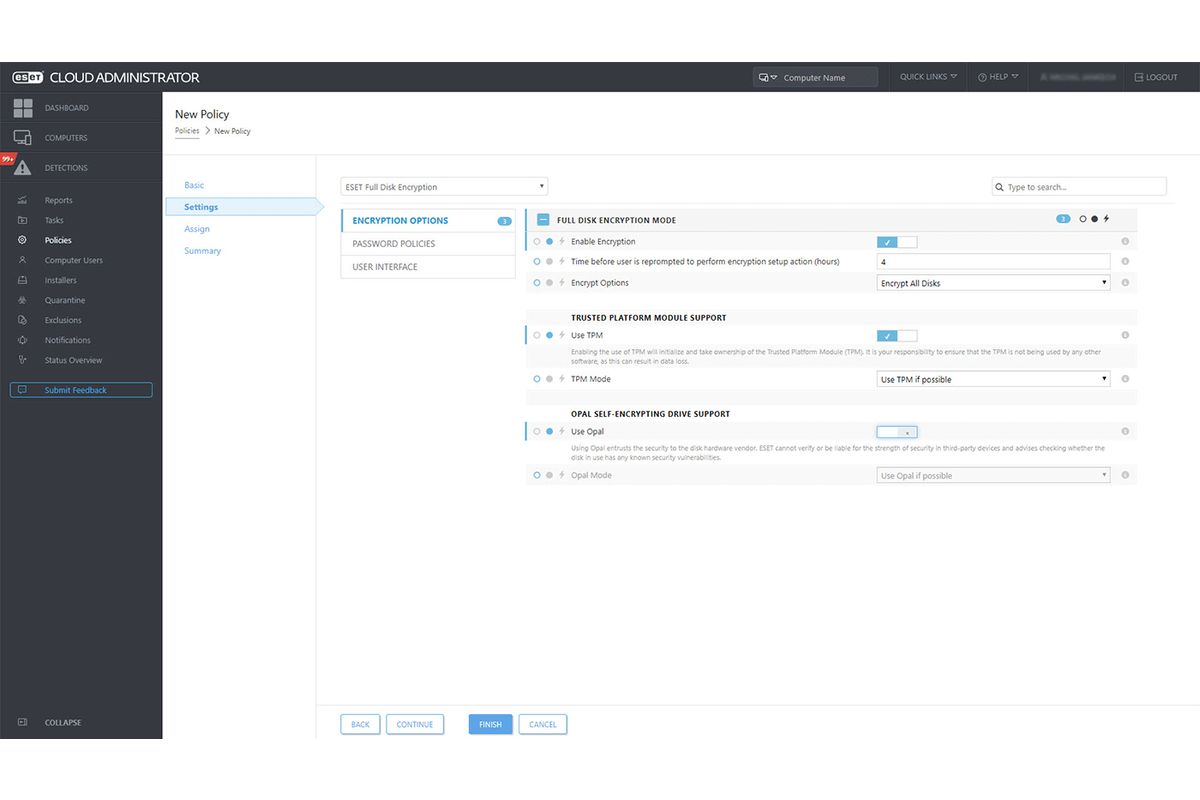
Task: Log out using the Logout button
Action: 1156,77
